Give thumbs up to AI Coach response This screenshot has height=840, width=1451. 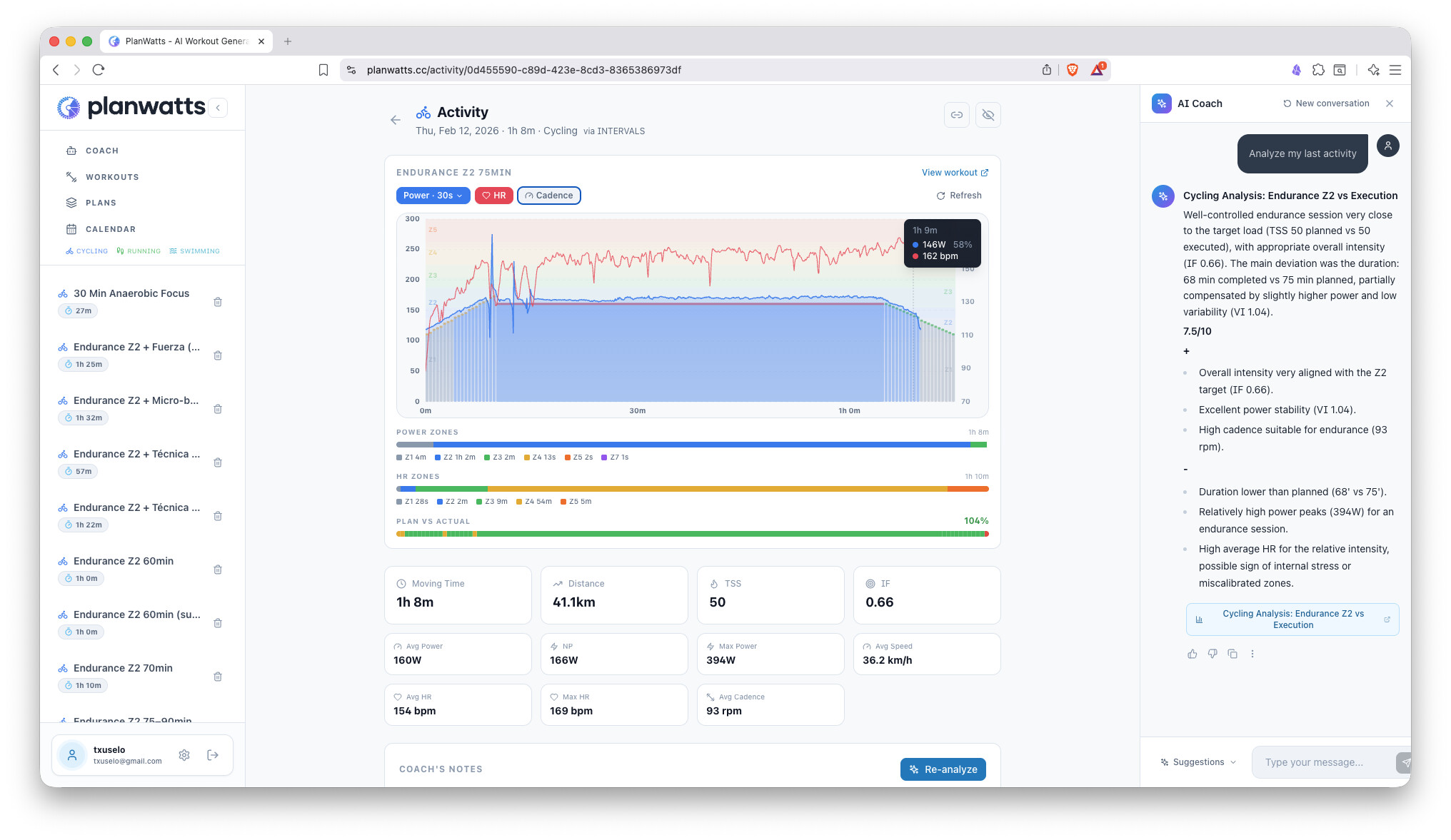pos(1192,654)
